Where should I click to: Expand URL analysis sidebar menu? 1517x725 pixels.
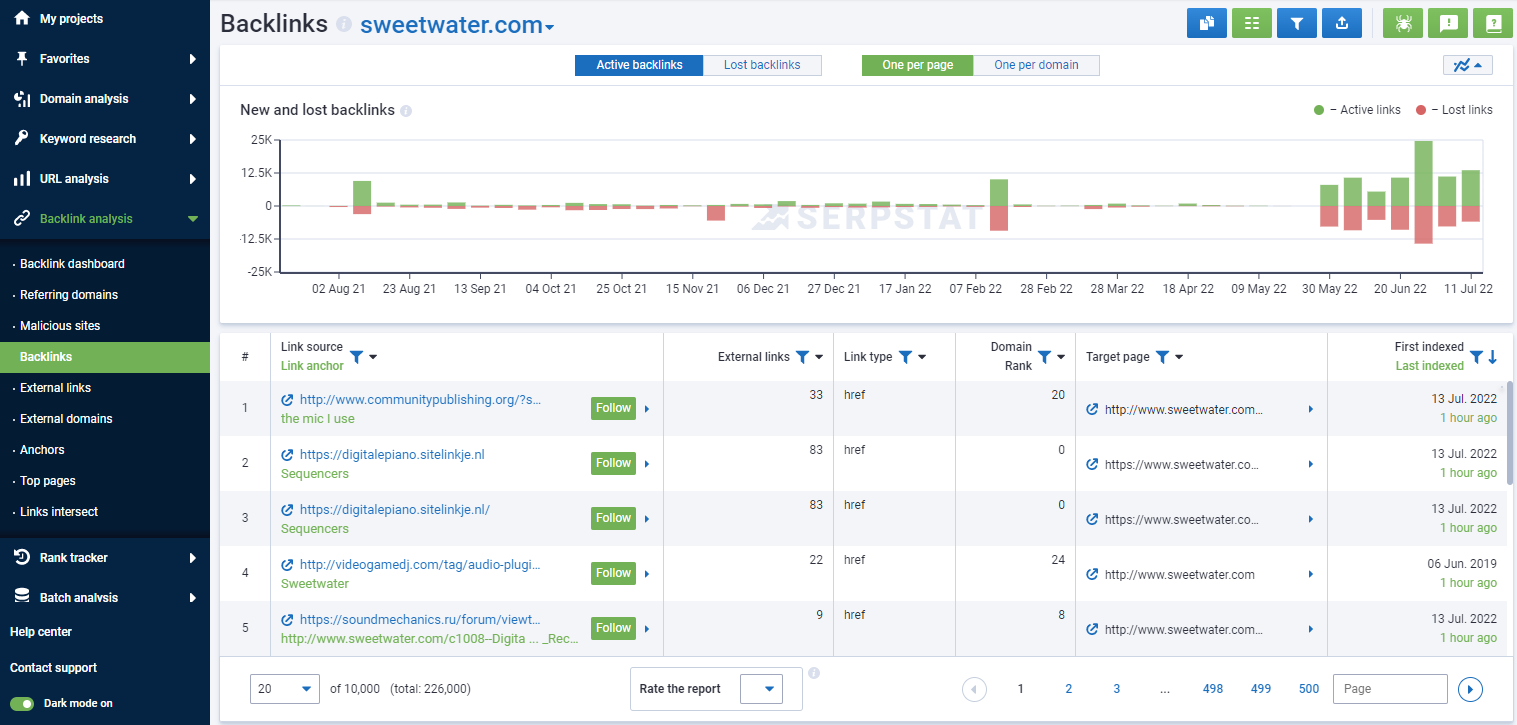click(x=105, y=179)
